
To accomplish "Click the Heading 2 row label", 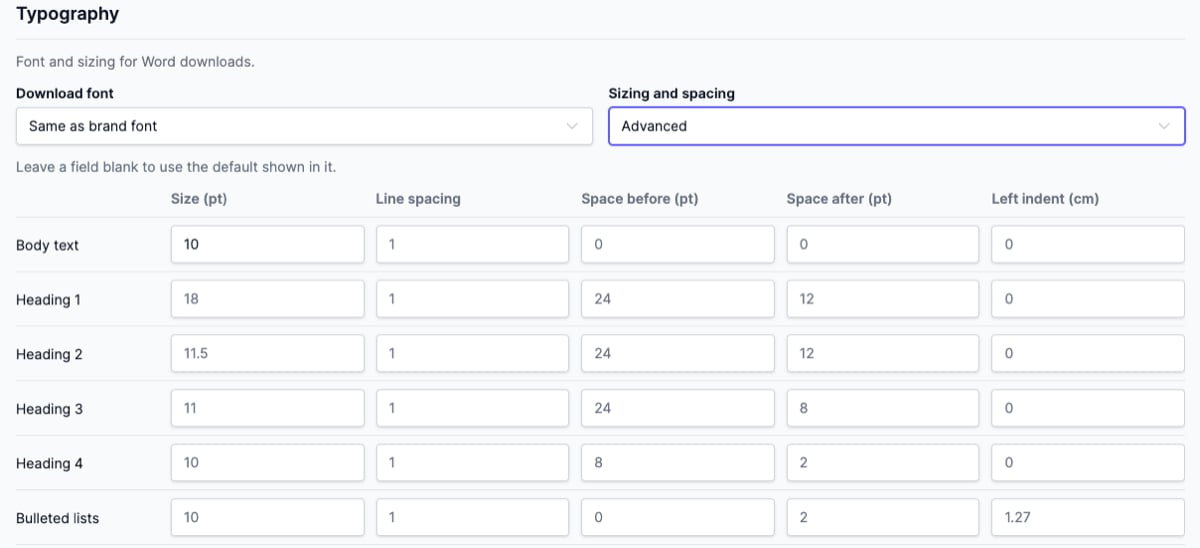I will pyautogui.click(x=49, y=354).
